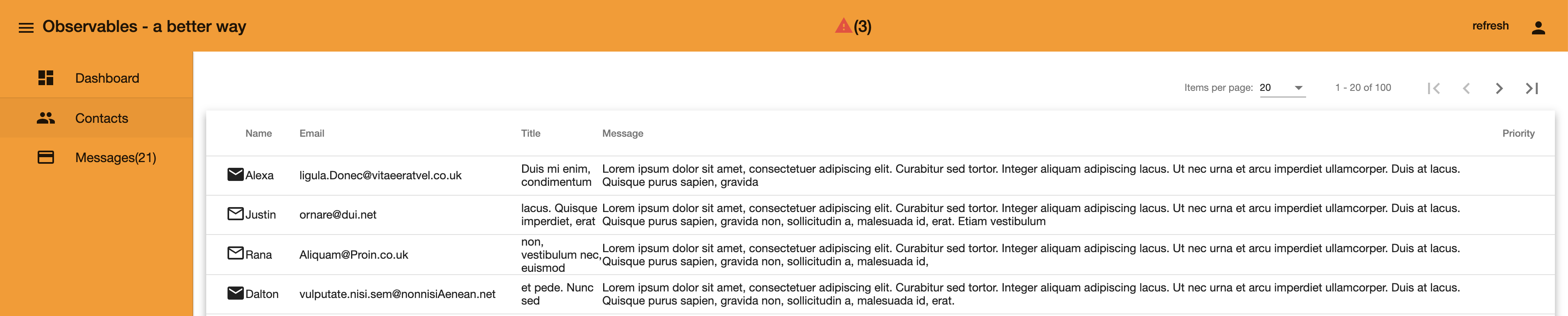The height and width of the screenshot is (316, 1568).
Task: Open the hamburger navigation menu
Action: click(26, 27)
